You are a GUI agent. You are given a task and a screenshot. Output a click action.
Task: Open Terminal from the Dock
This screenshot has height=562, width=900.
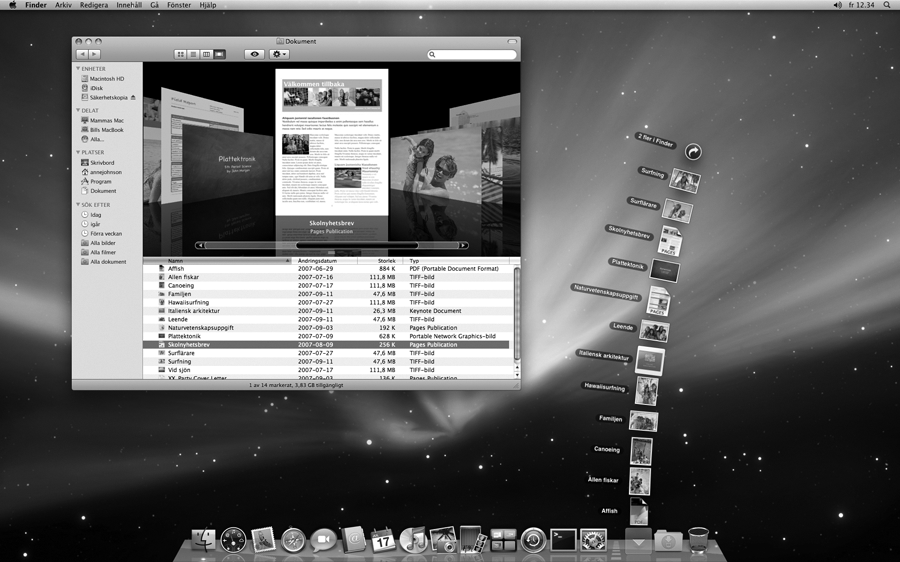click(563, 540)
